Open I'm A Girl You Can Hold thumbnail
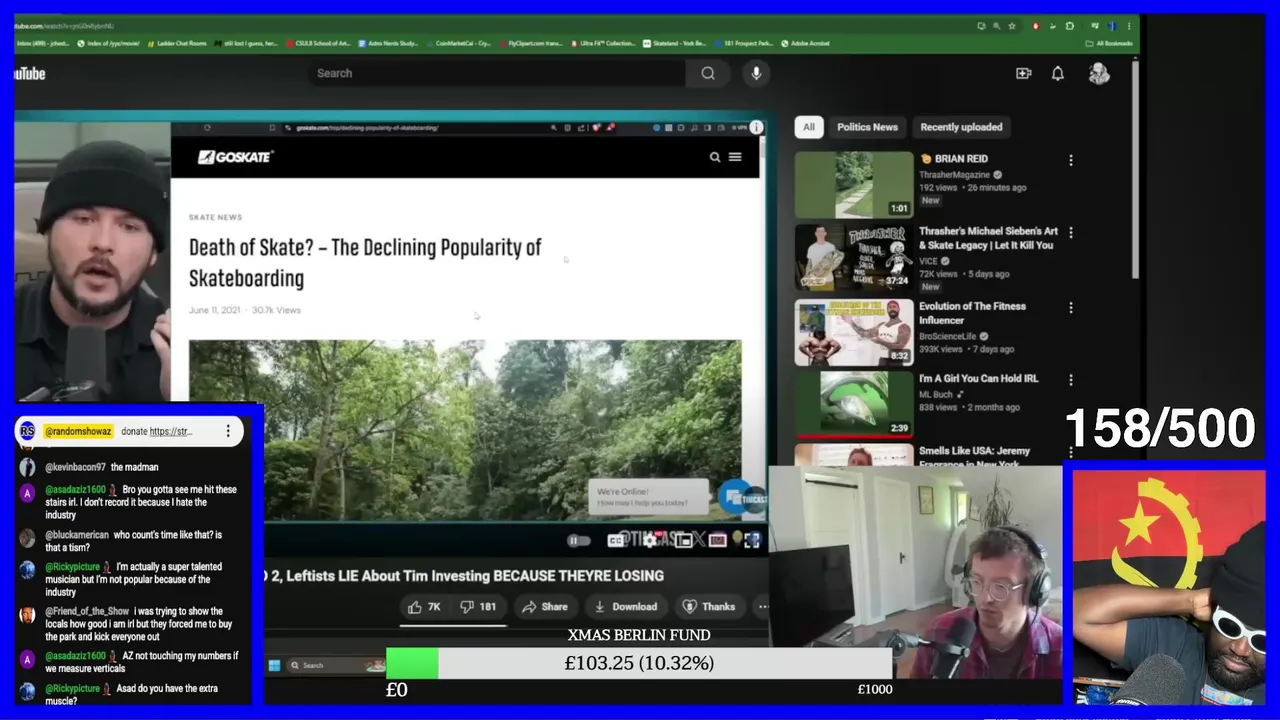 point(854,405)
